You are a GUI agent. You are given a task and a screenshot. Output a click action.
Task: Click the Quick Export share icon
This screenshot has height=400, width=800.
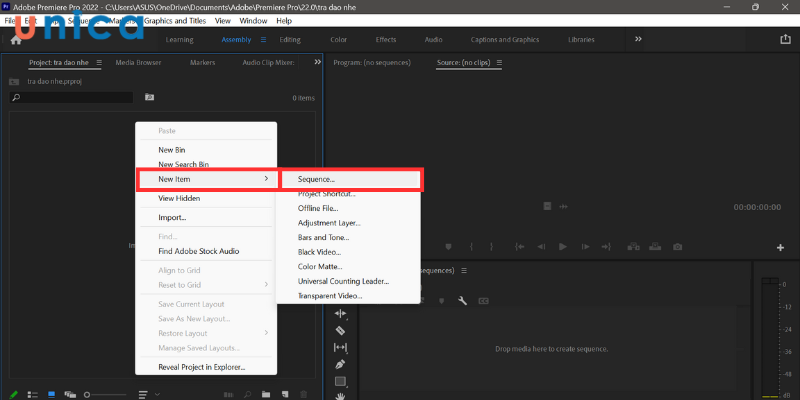785,39
